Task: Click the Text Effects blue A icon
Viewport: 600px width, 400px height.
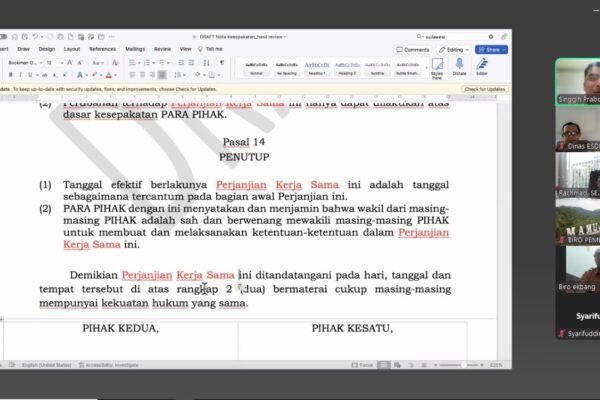Action: click(80, 75)
